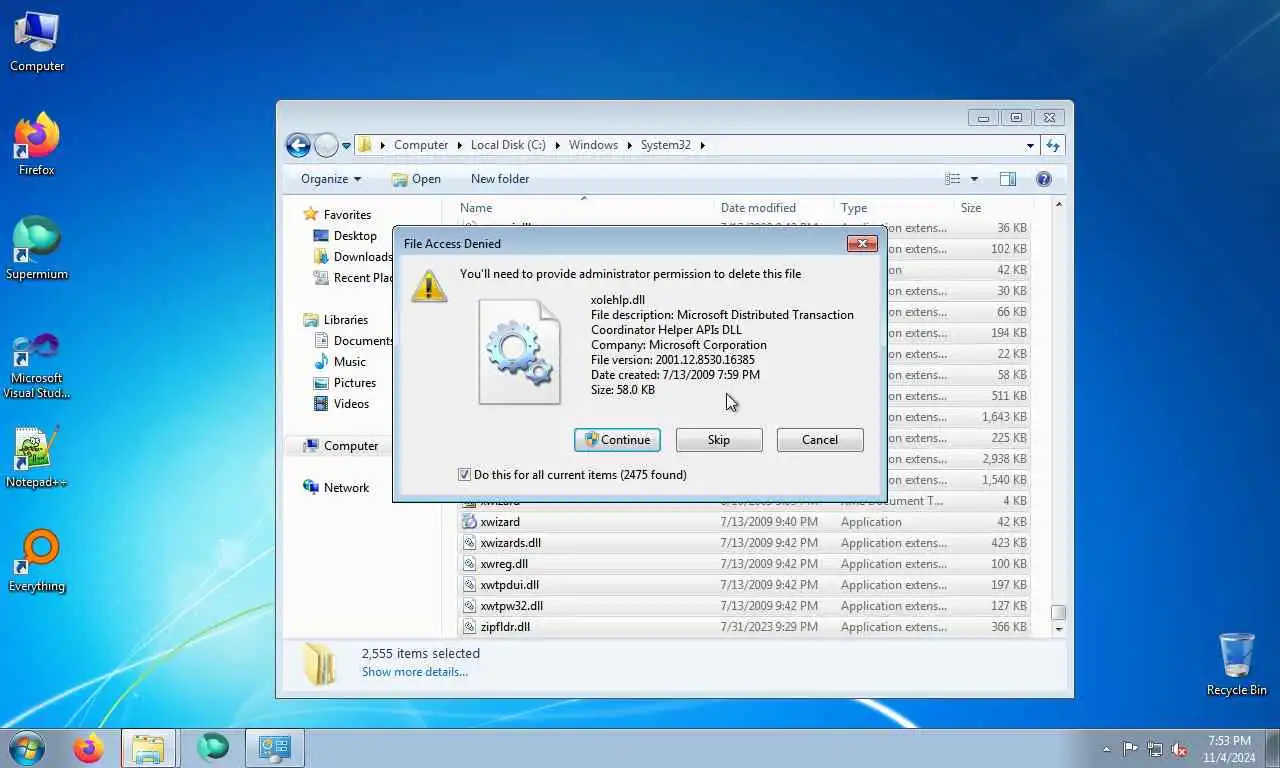Select the zipfldr.dll file
The height and width of the screenshot is (768, 1280).
(x=744, y=627)
